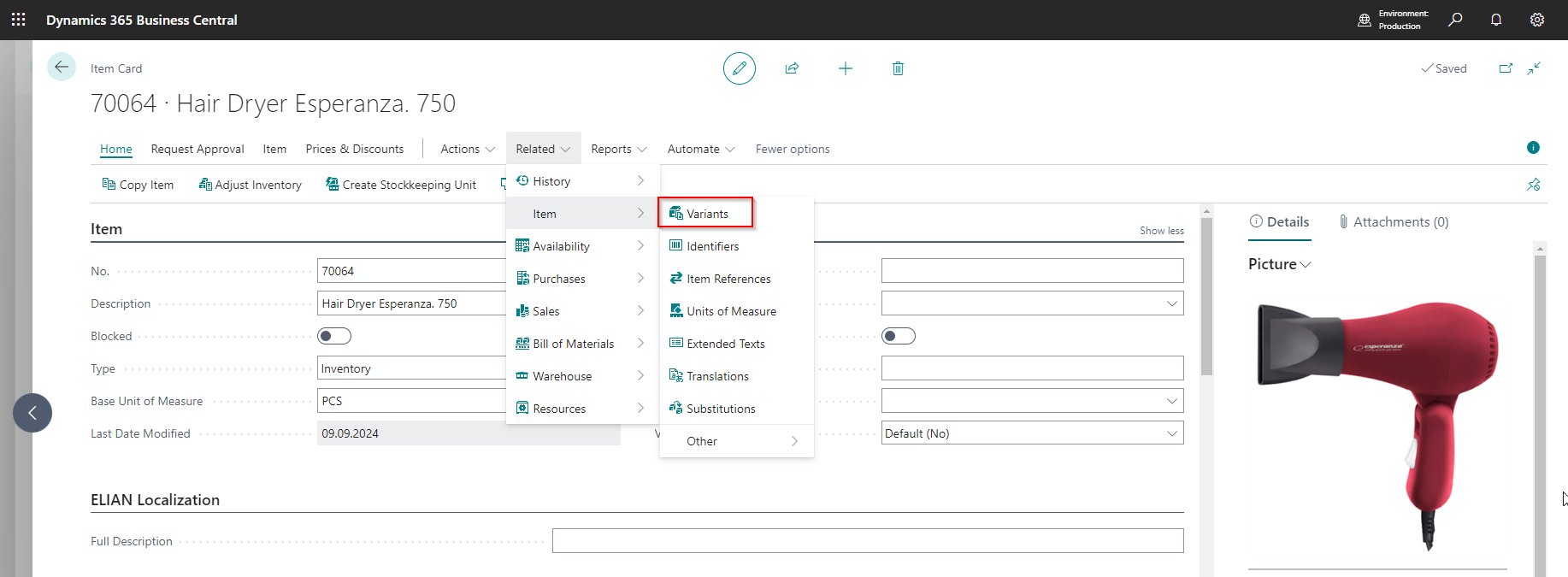Select the Item submenu entry
Viewport: 1568px width, 577px height.
pyautogui.click(x=582, y=214)
